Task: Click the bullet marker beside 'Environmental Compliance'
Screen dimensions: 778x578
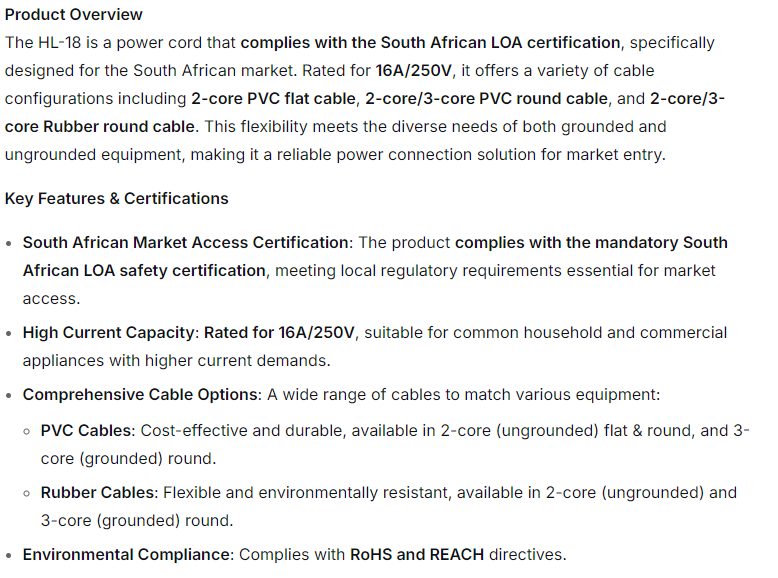Action: click(10, 555)
